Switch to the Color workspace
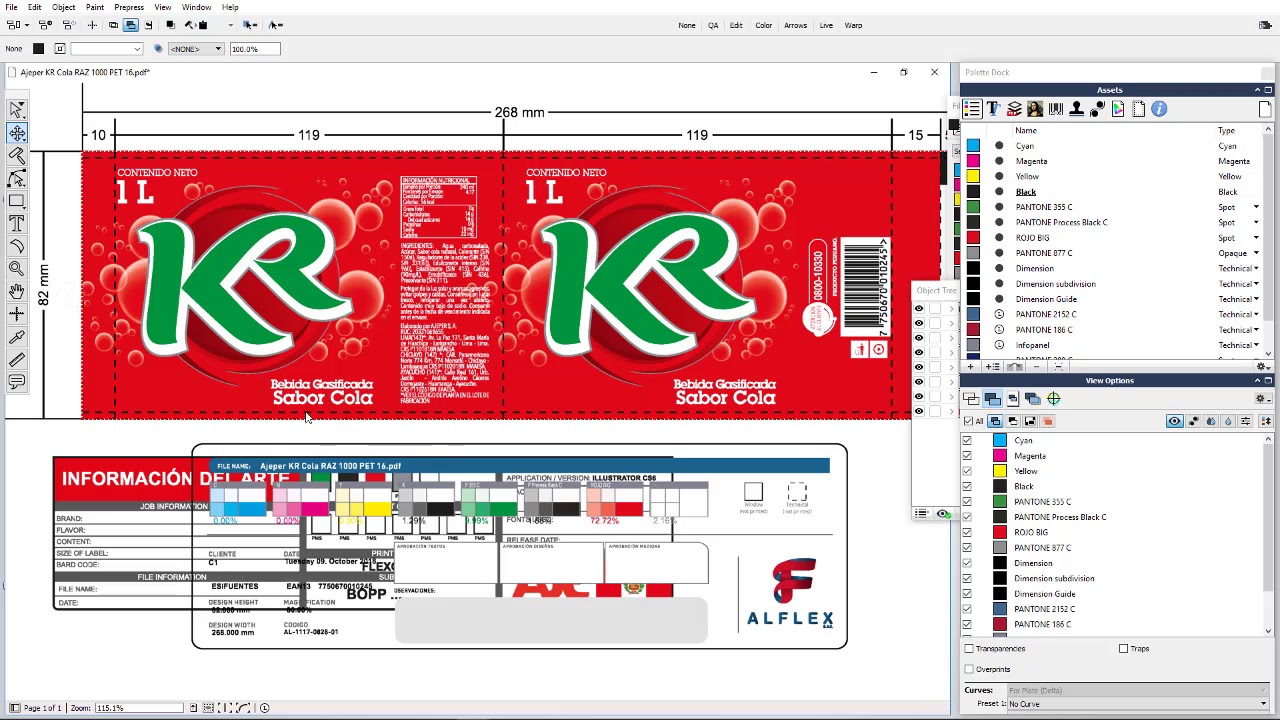 point(764,25)
